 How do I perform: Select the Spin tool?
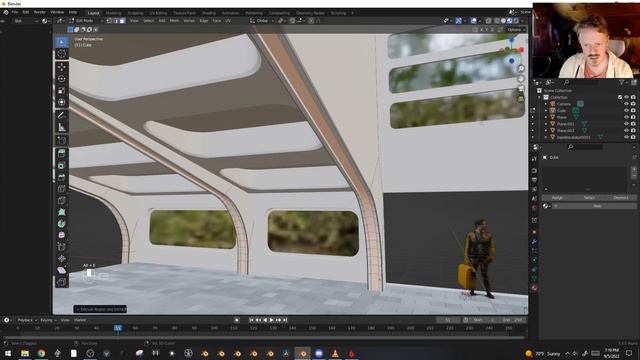62,224
